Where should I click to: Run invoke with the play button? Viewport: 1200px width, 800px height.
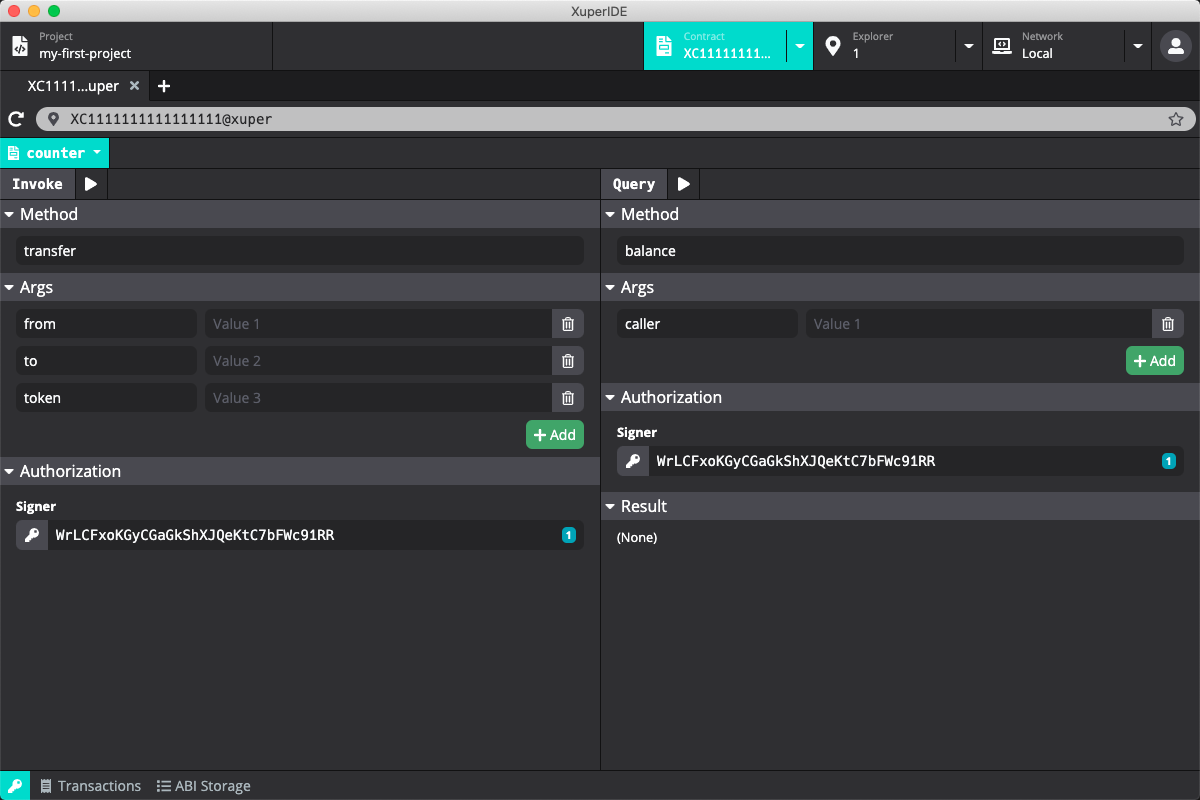[x=91, y=184]
